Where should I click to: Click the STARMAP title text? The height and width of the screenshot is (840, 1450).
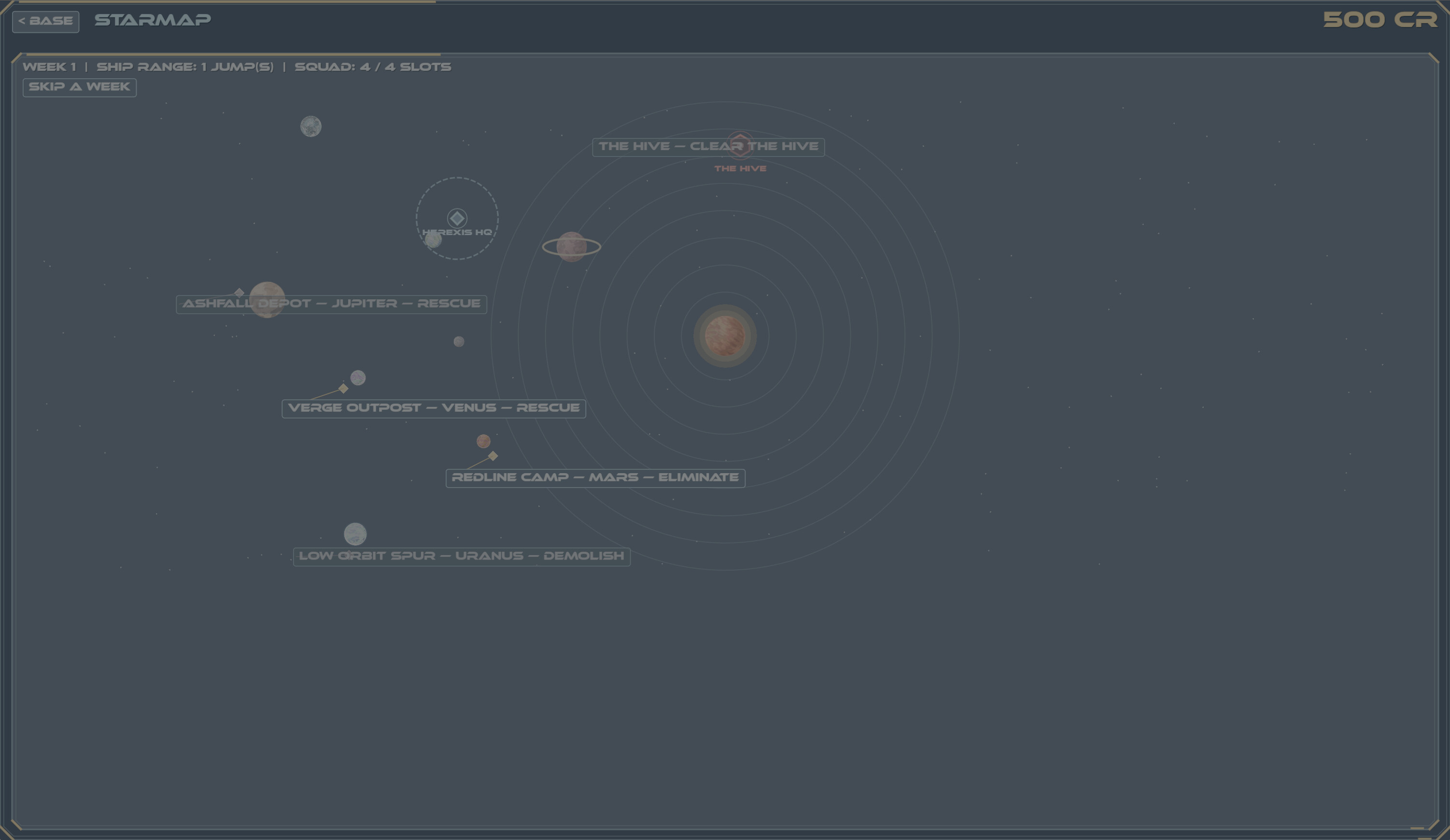point(153,20)
